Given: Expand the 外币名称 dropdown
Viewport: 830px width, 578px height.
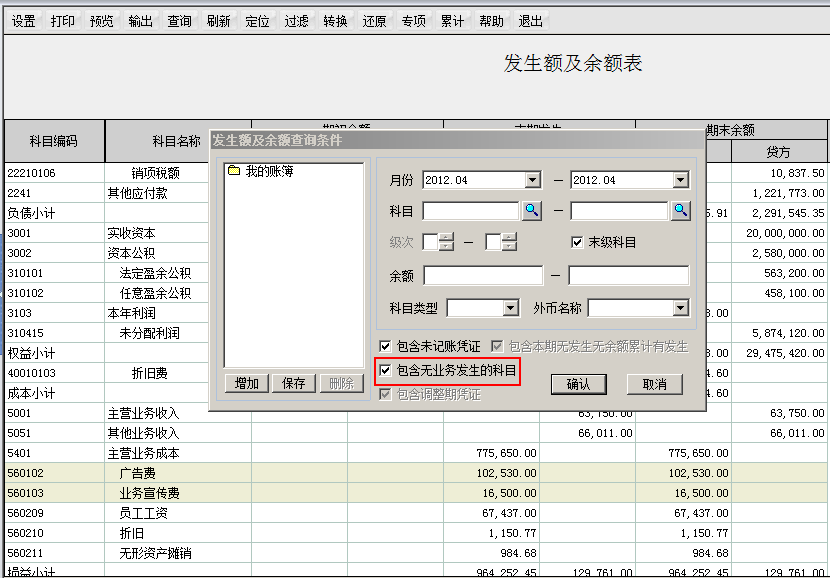Looking at the screenshot, I should pyautogui.click(x=680, y=308).
